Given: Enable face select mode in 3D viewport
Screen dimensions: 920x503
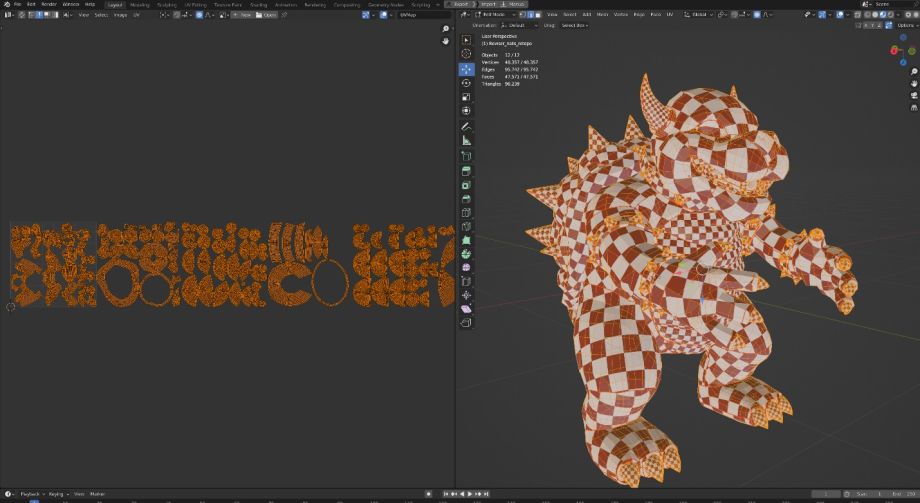Looking at the screenshot, I should tap(537, 15).
